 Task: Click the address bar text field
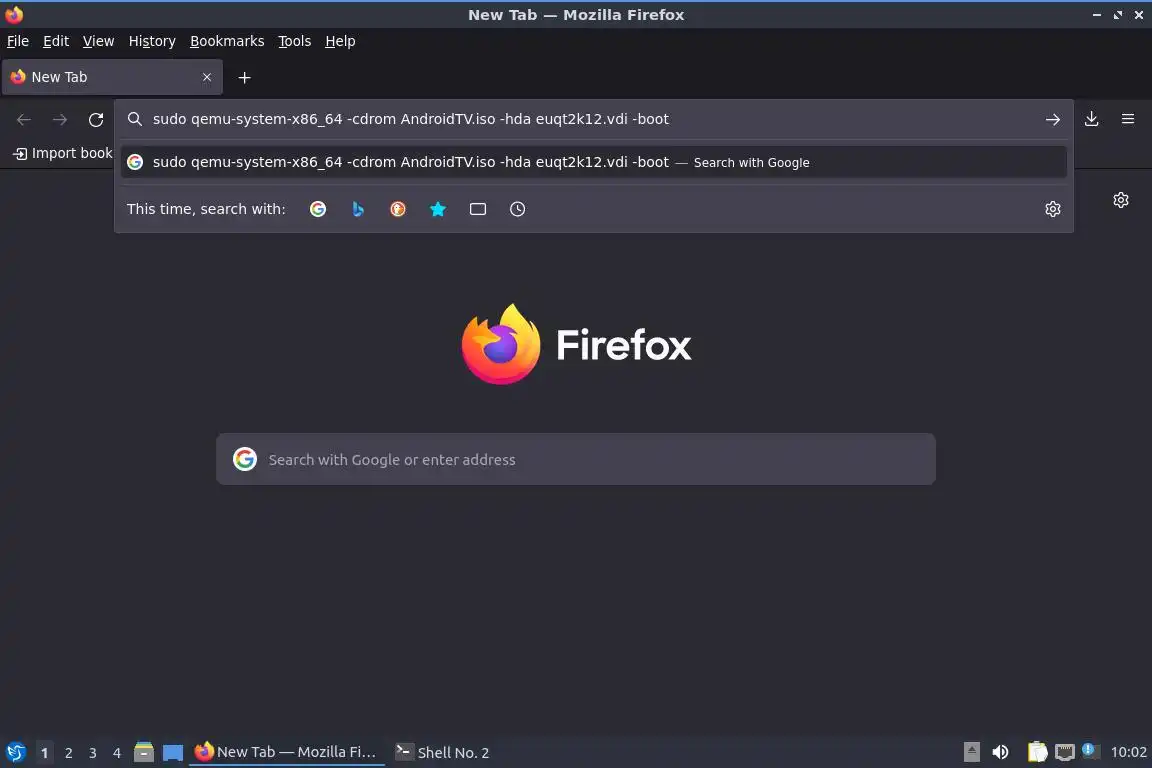coord(594,119)
